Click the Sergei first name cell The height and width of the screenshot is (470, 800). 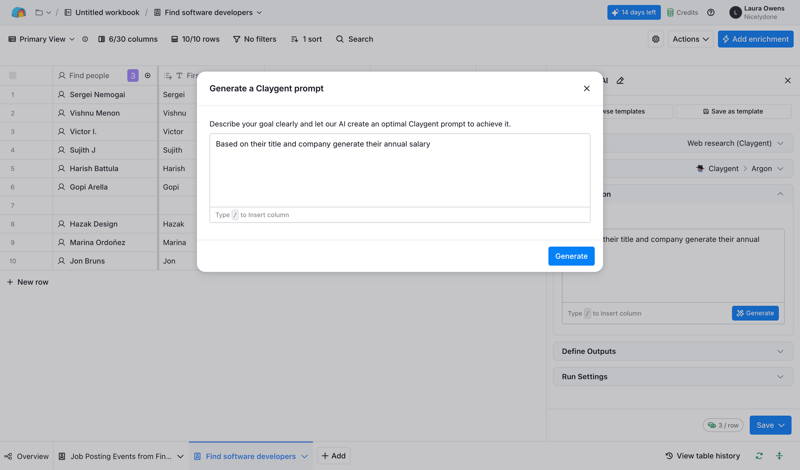pos(178,94)
